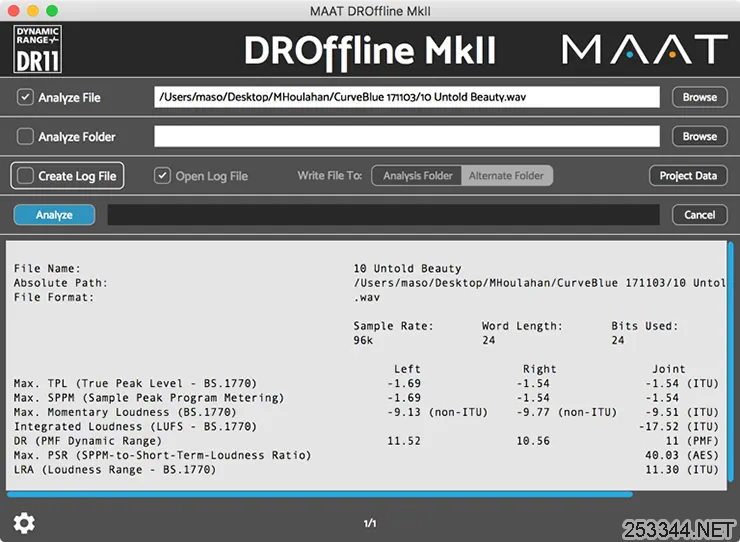Click the LRA value '11.30'
The width and height of the screenshot is (740, 542).
tap(662, 470)
